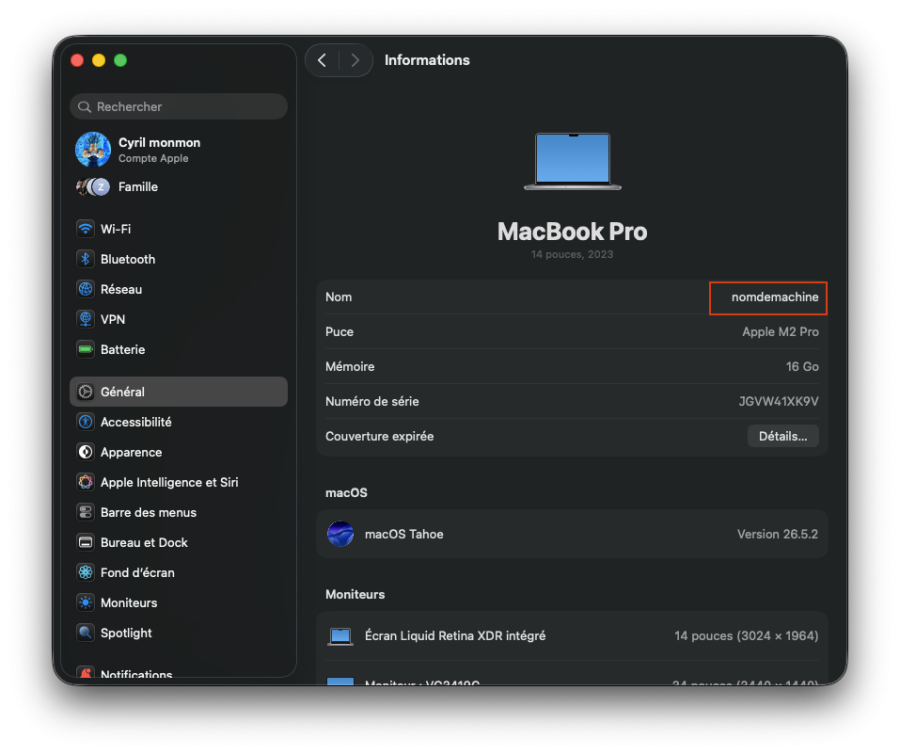Image resolution: width=900 pixels, height=754 pixels.
Task: Click Écran Liquid Retina XDR intégré text
Action: [455, 636]
